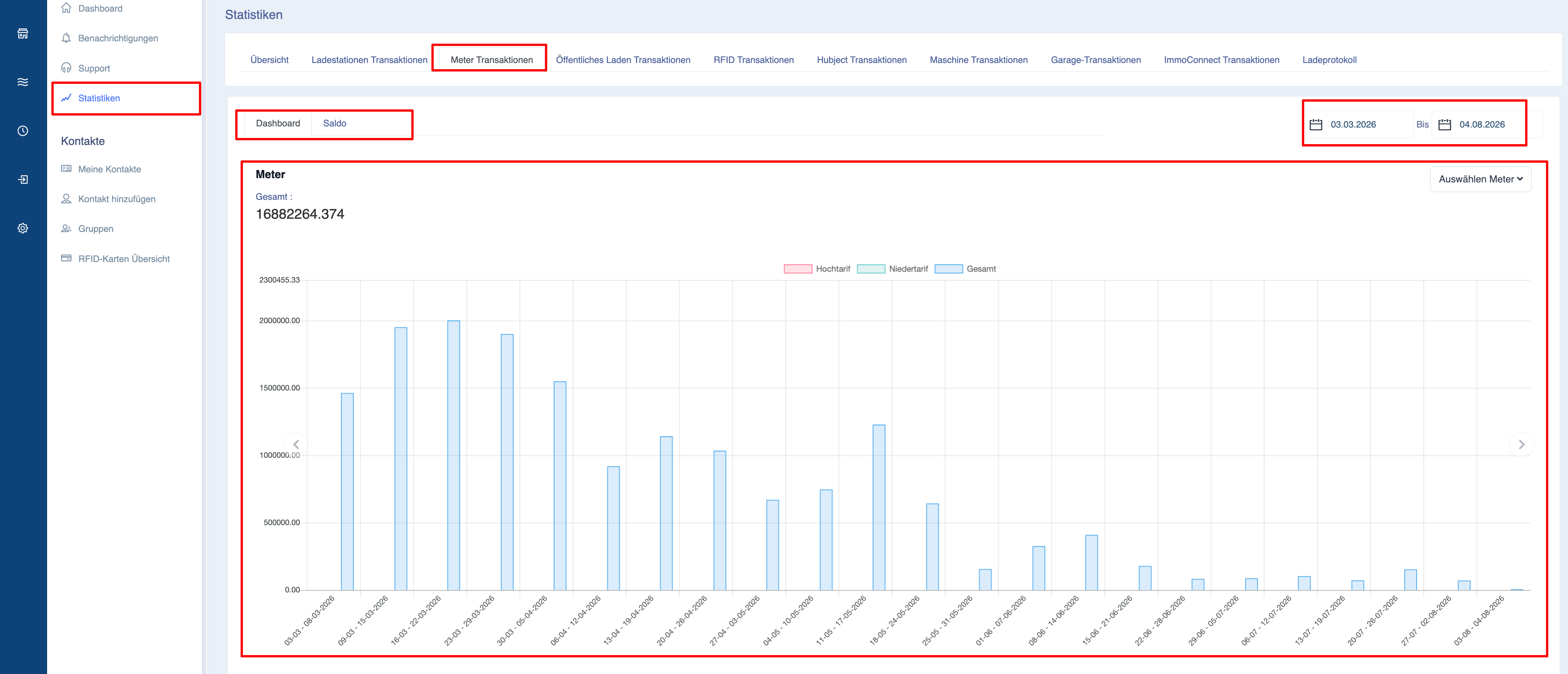The height and width of the screenshot is (674, 1568).
Task: Click the login arrow icon in the rail
Action: 22,180
